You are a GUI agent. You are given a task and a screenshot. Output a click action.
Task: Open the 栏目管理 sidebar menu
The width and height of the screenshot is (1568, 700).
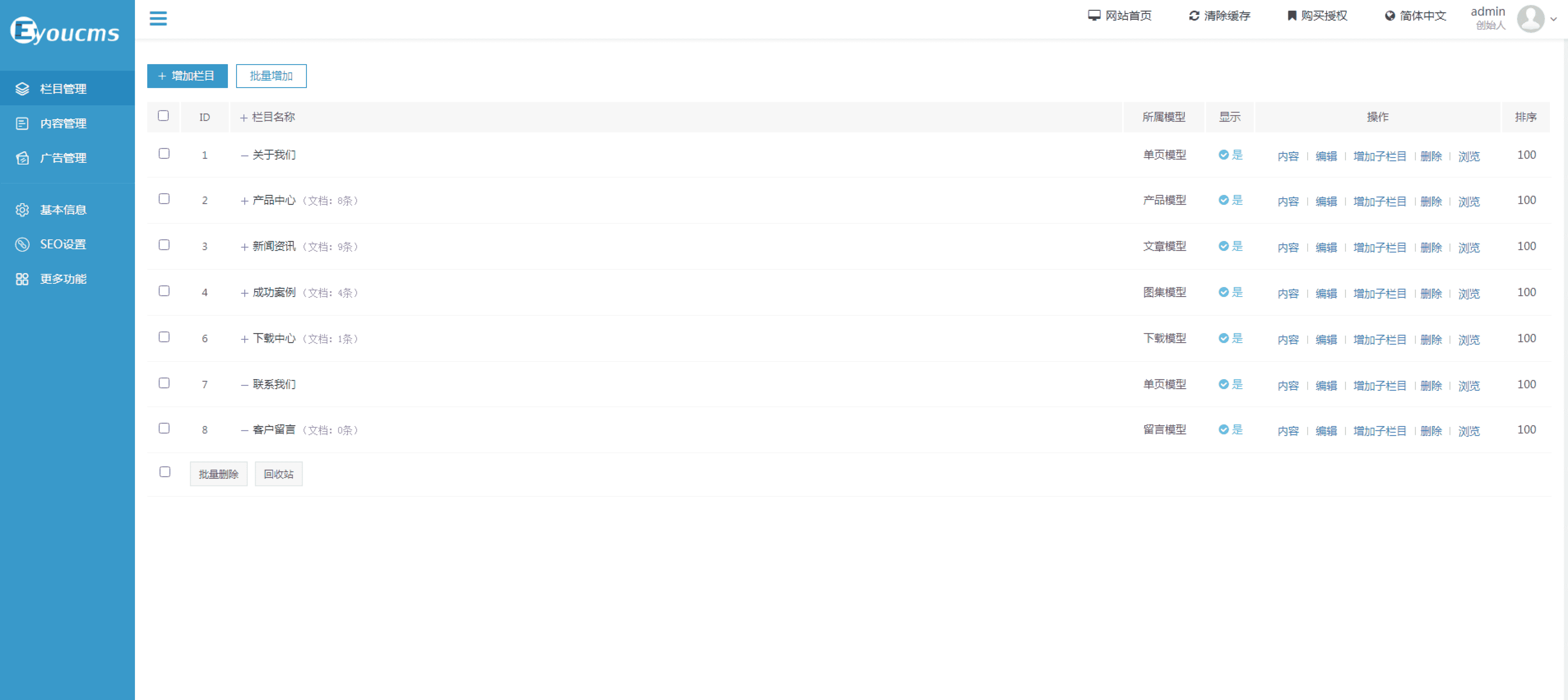tap(67, 89)
